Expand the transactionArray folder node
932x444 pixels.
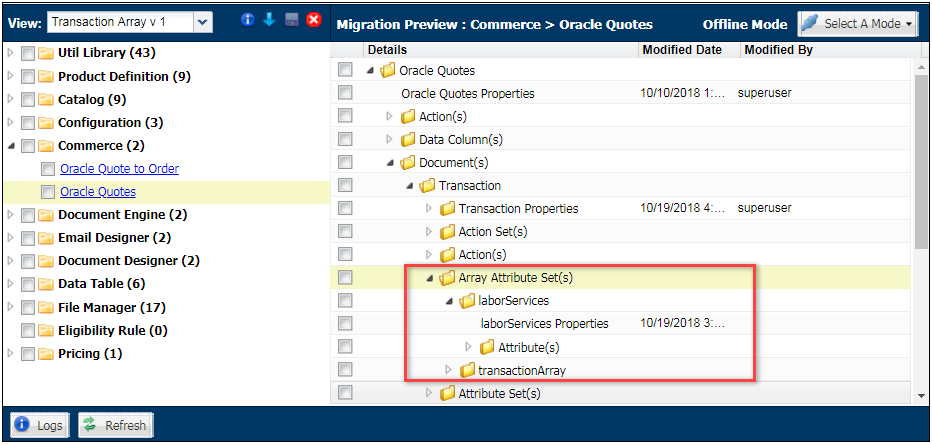pyautogui.click(x=448, y=370)
